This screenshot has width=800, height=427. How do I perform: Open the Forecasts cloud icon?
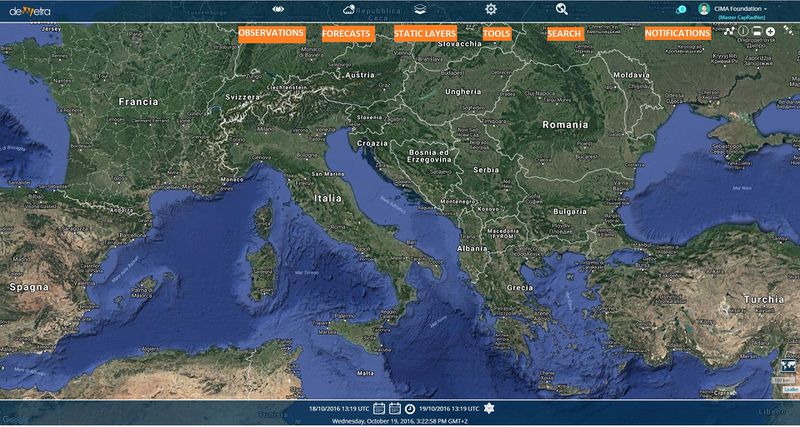click(x=349, y=9)
